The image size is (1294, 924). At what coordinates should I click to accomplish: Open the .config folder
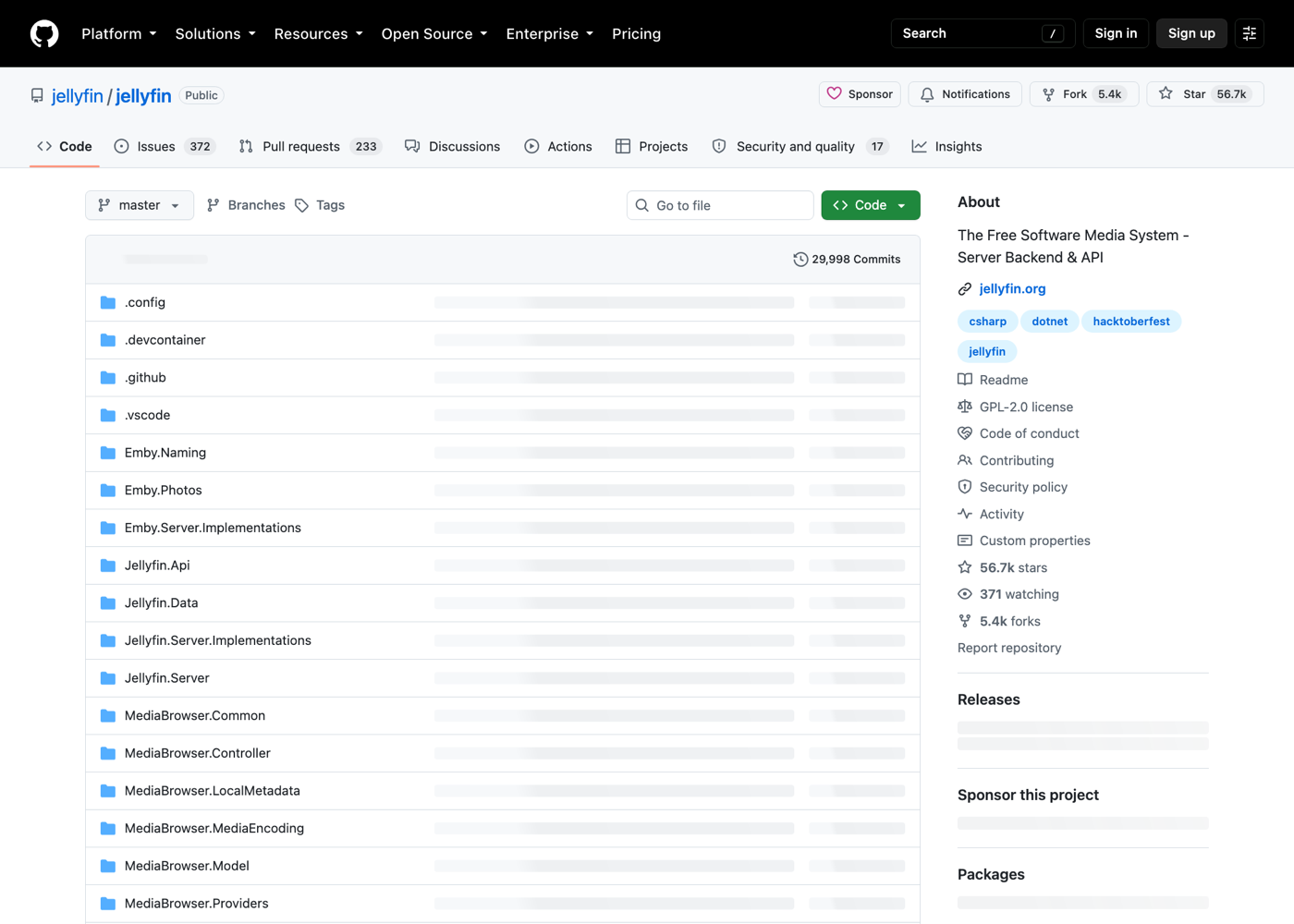point(145,302)
